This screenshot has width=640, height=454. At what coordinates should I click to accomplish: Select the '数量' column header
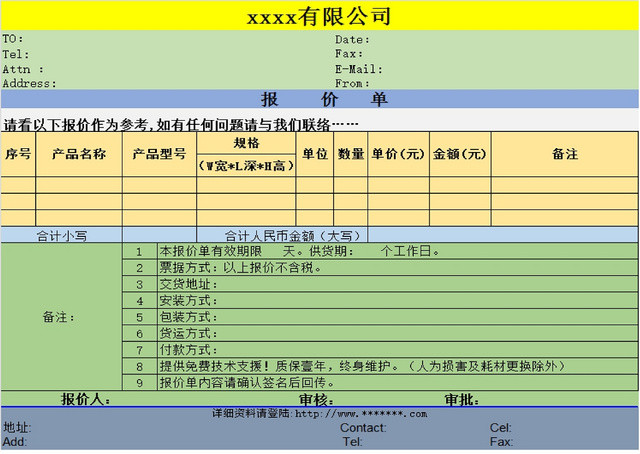(x=351, y=154)
